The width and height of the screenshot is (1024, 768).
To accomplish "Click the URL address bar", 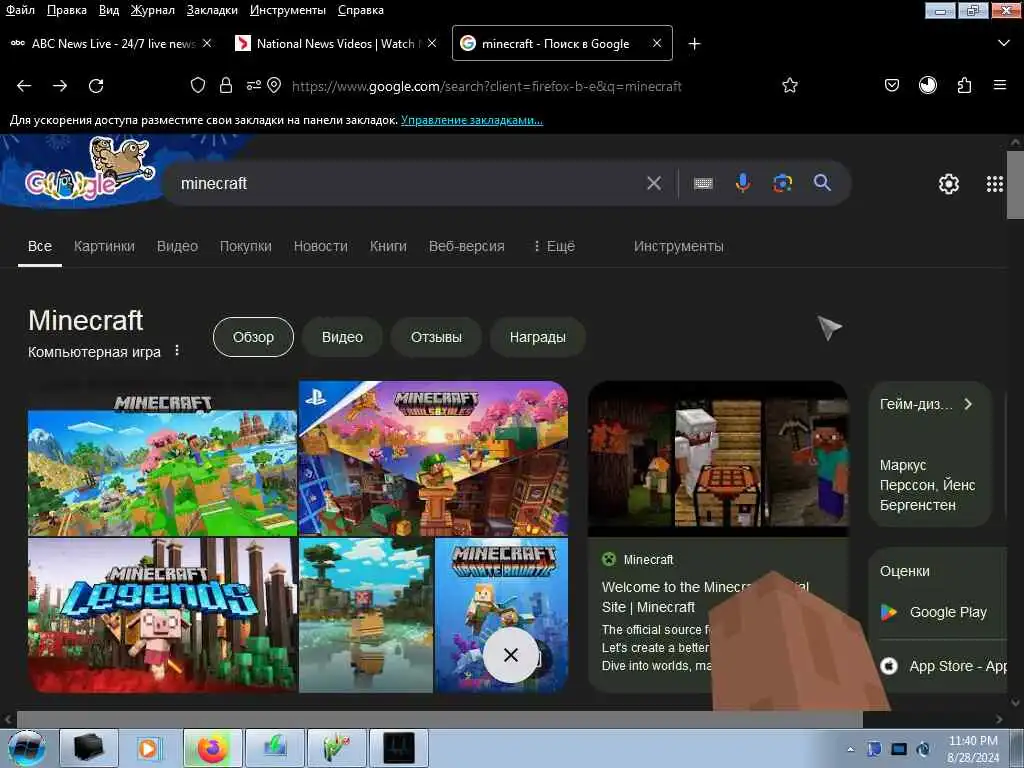I will point(487,86).
